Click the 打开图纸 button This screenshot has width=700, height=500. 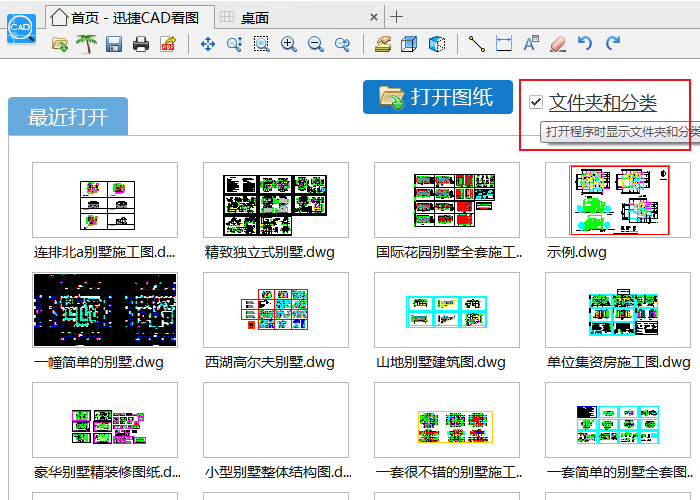click(x=438, y=97)
